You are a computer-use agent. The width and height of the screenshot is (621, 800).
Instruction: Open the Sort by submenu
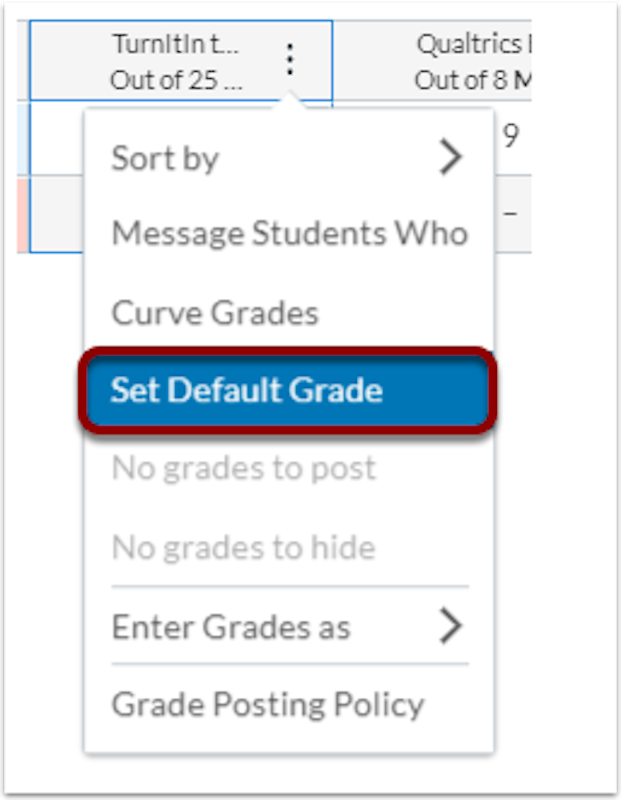tap(165, 157)
